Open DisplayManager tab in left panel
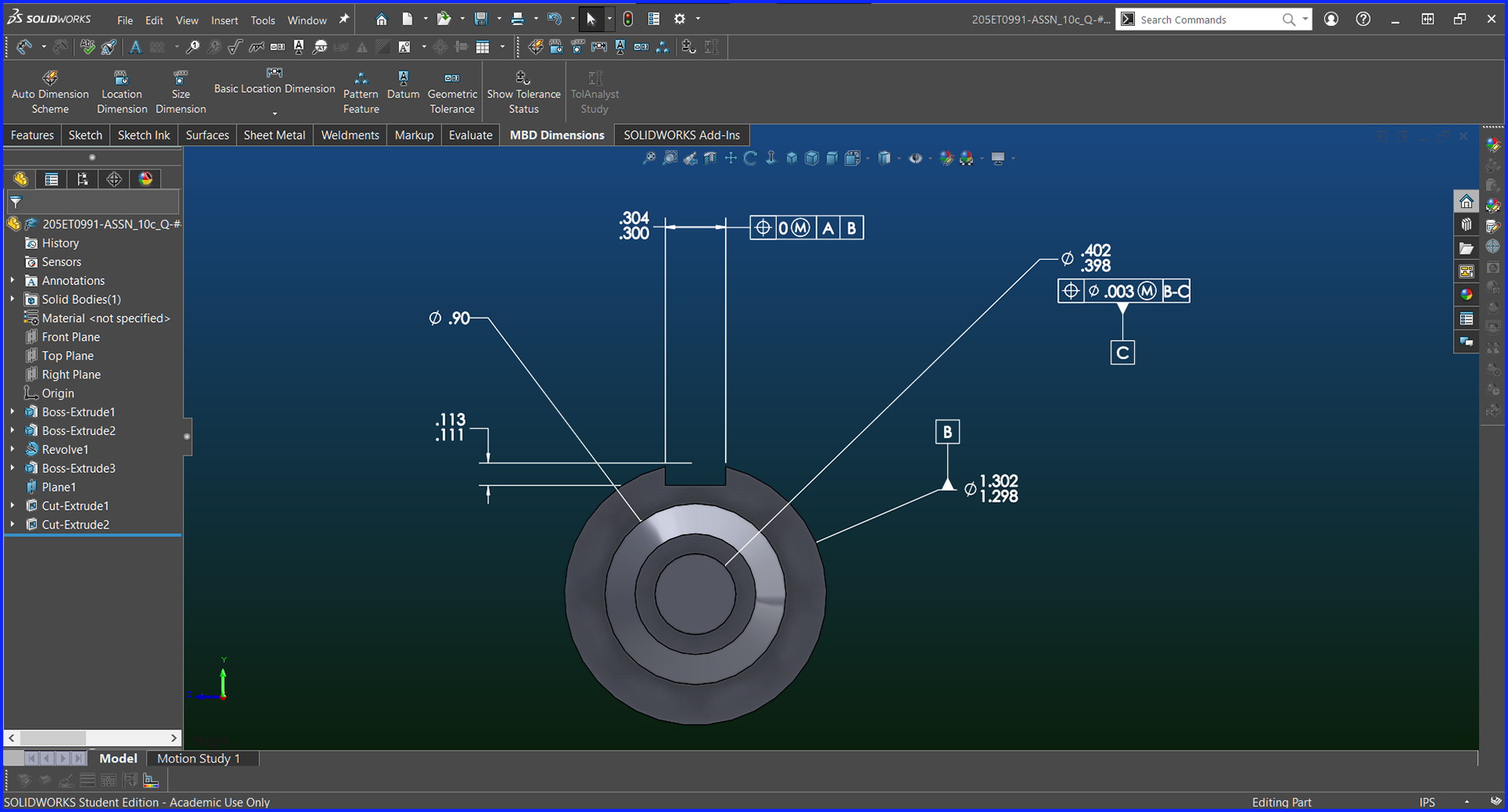Image resolution: width=1508 pixels, height=812 pixels. coord(145,179)
